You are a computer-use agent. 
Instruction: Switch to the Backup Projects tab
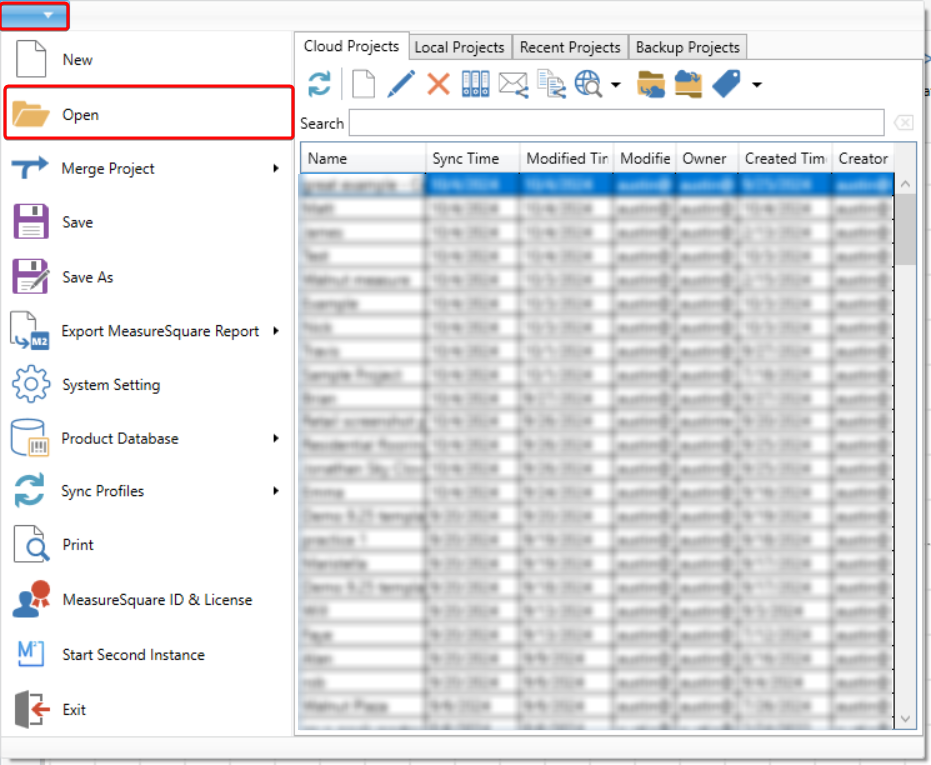(688, 48)
